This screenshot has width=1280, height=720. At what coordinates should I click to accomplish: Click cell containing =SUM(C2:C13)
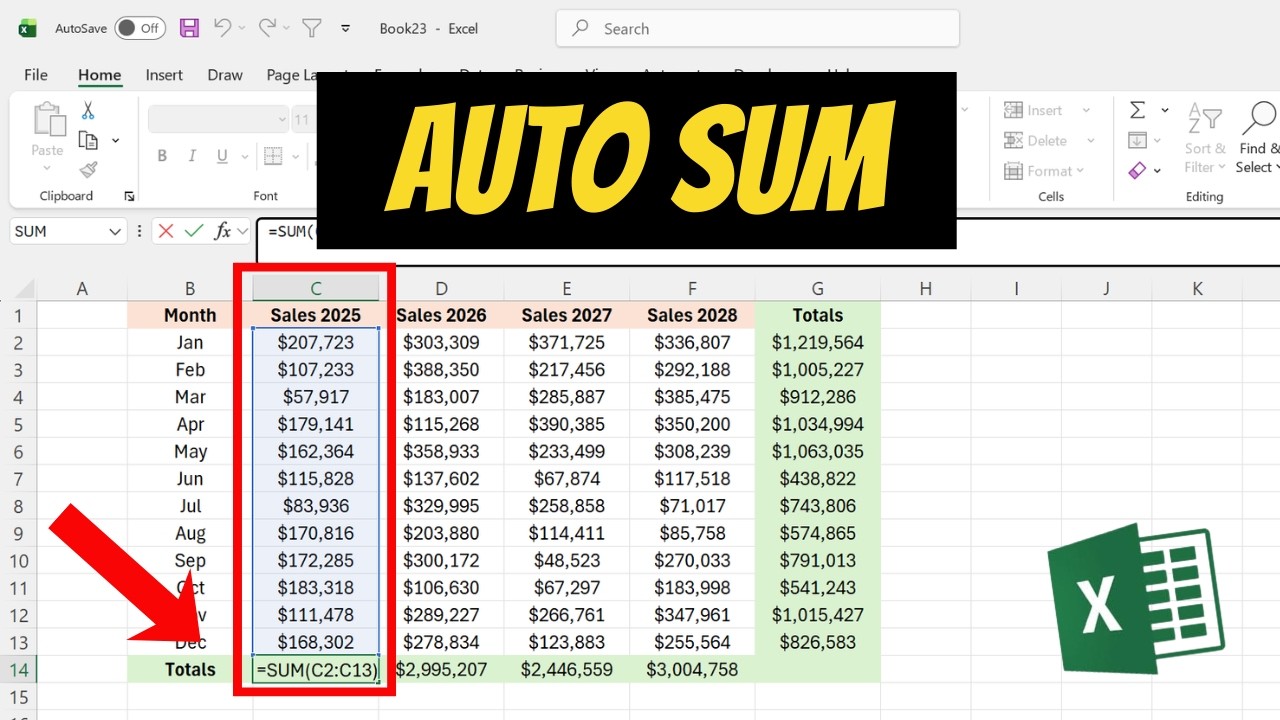point(316,669)
